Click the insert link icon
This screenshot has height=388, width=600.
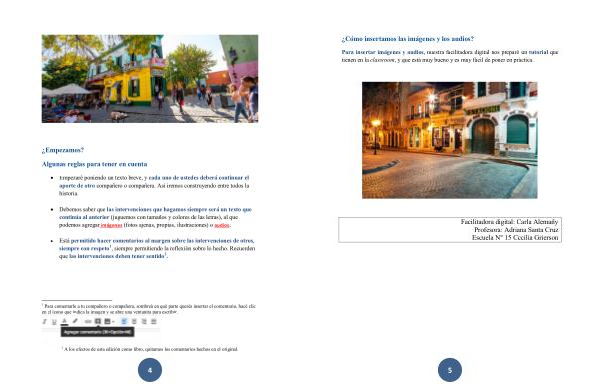[x=88, y=321]
